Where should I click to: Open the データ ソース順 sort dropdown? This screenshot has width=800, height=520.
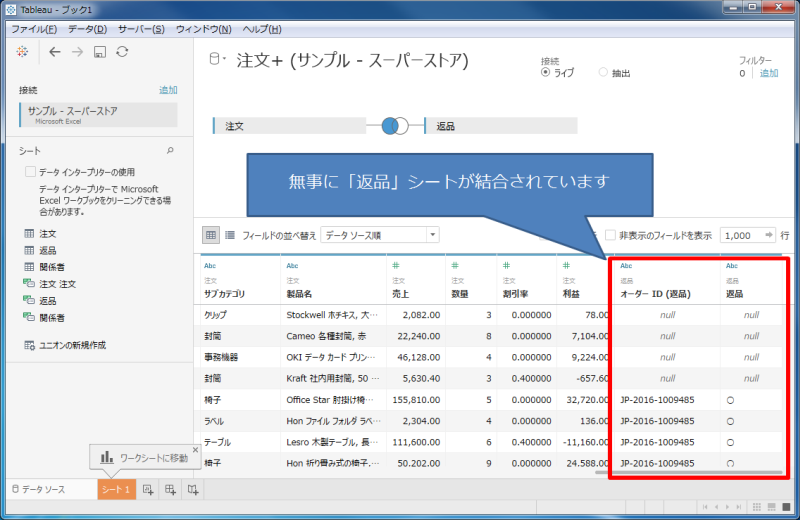coord(380,235)
